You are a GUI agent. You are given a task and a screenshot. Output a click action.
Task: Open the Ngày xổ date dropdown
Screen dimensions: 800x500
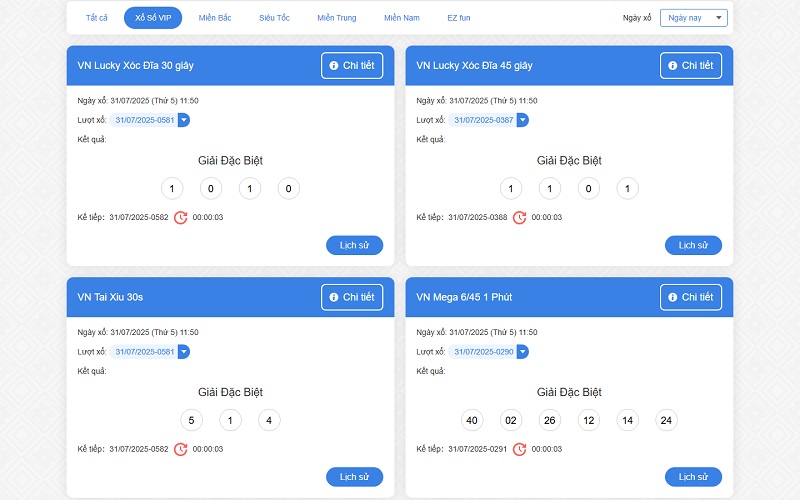(693, 18)
